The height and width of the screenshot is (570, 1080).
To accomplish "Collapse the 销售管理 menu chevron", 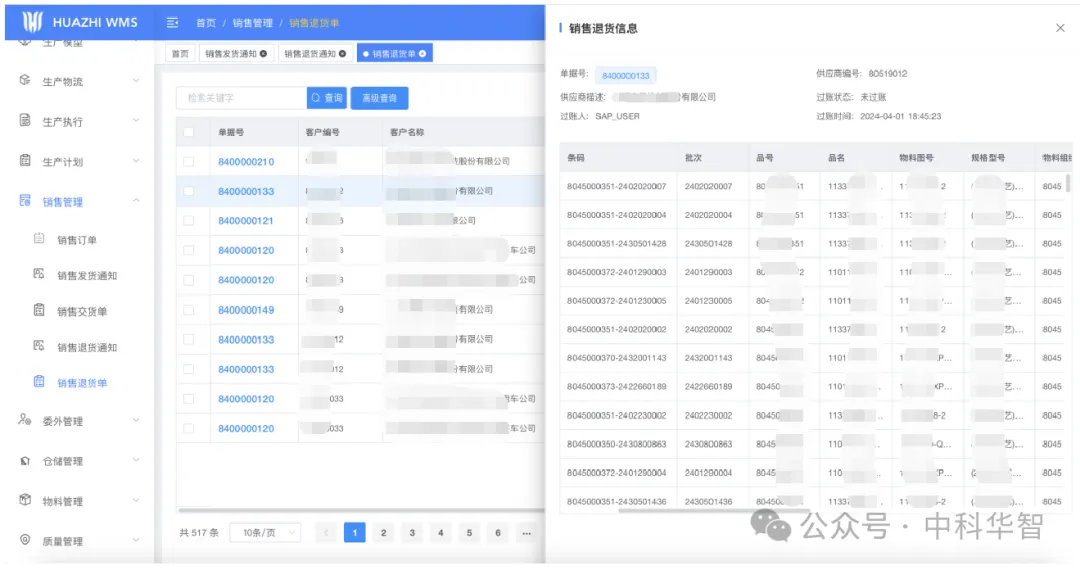I will click(x=136, y=201).
